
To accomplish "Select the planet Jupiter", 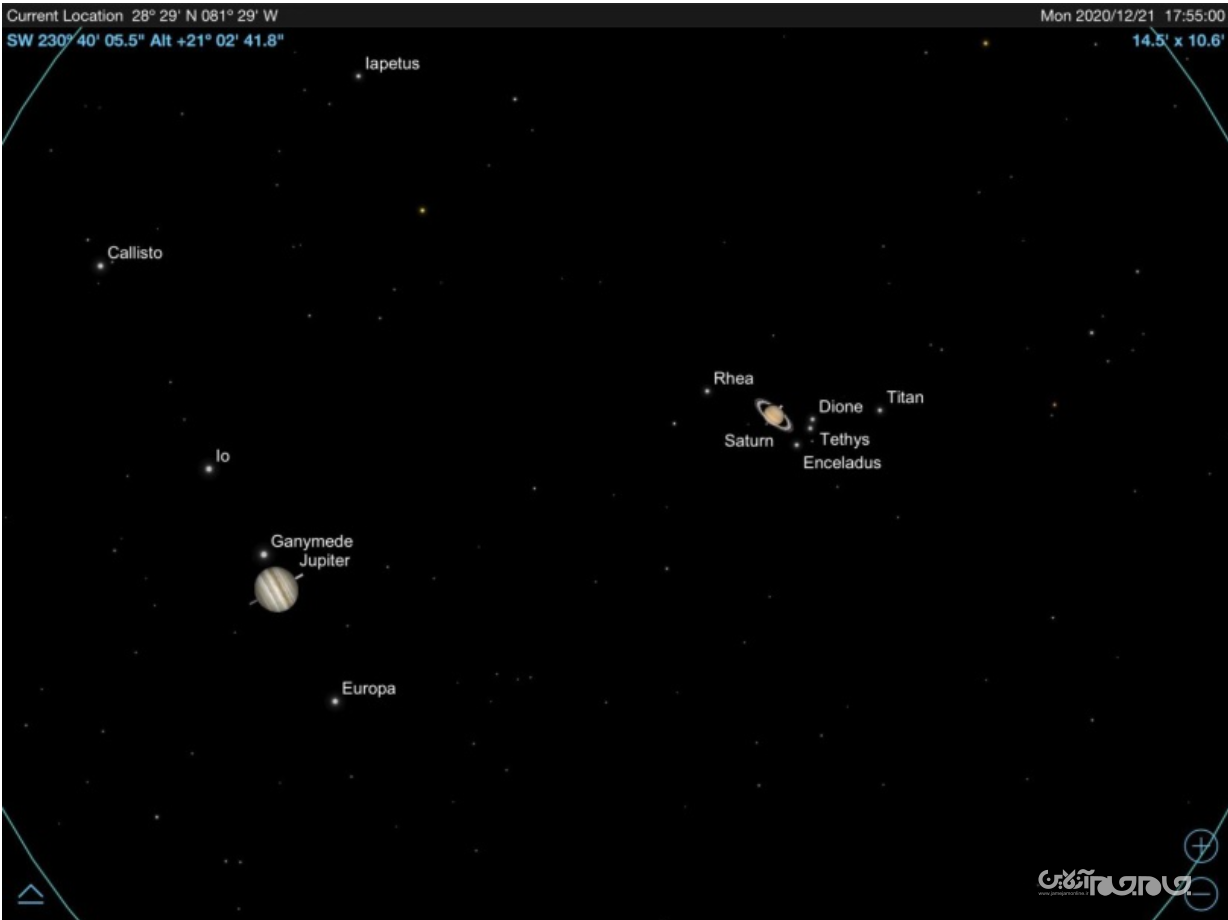I will 276,589.
